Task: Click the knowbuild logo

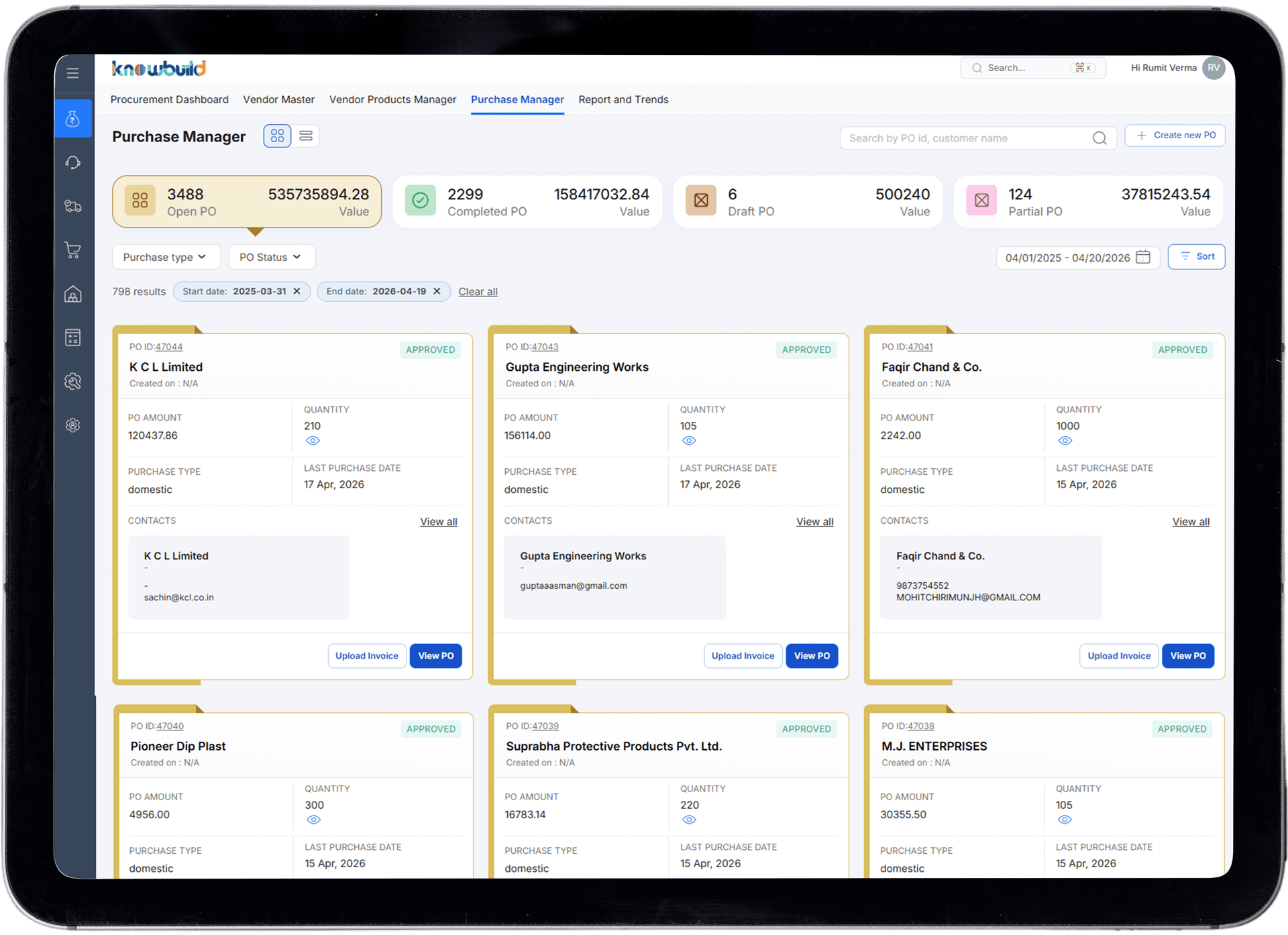Action: tap(159, 68)
